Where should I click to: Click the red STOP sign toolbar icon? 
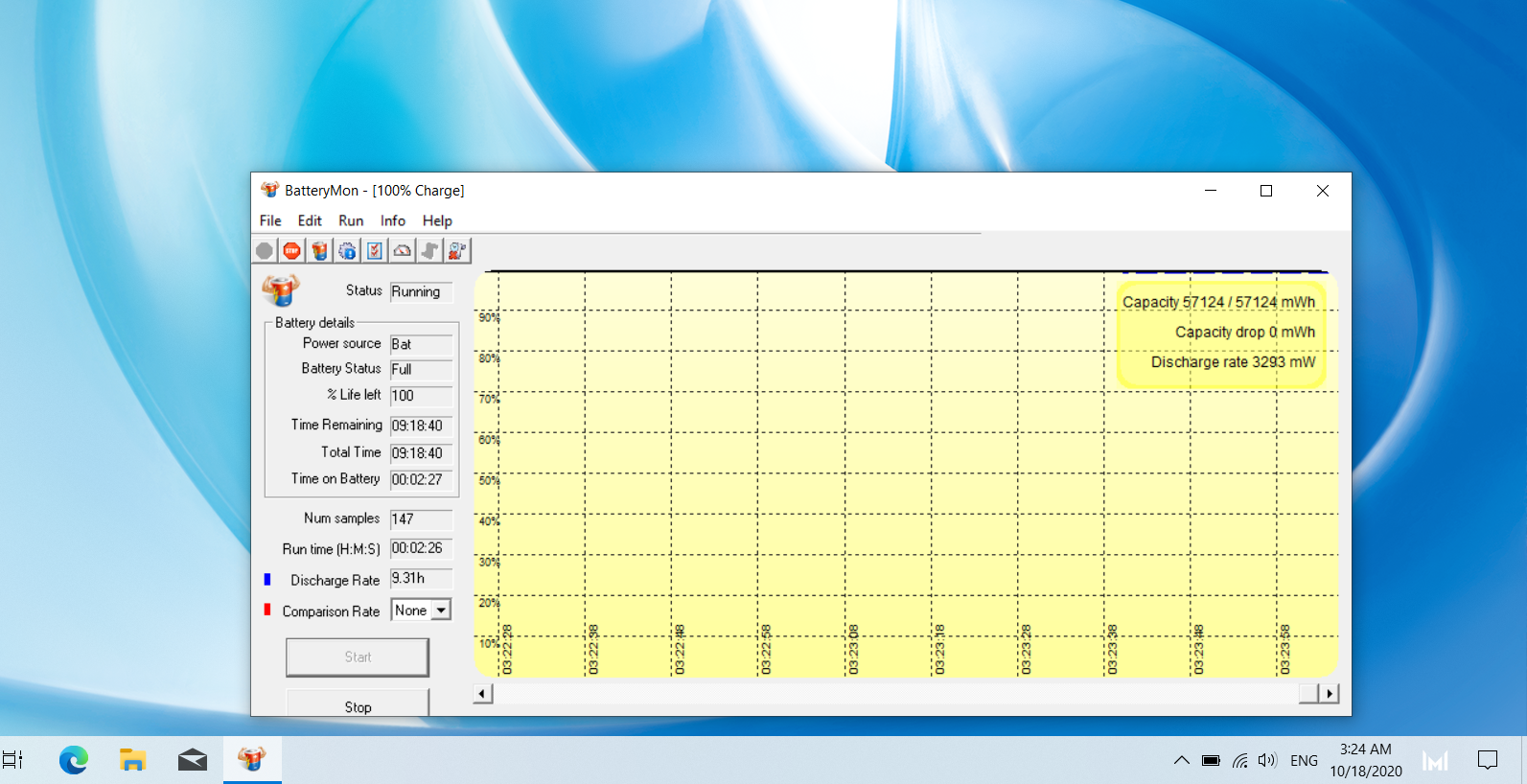pyautogui.click(x=292, y=251)
